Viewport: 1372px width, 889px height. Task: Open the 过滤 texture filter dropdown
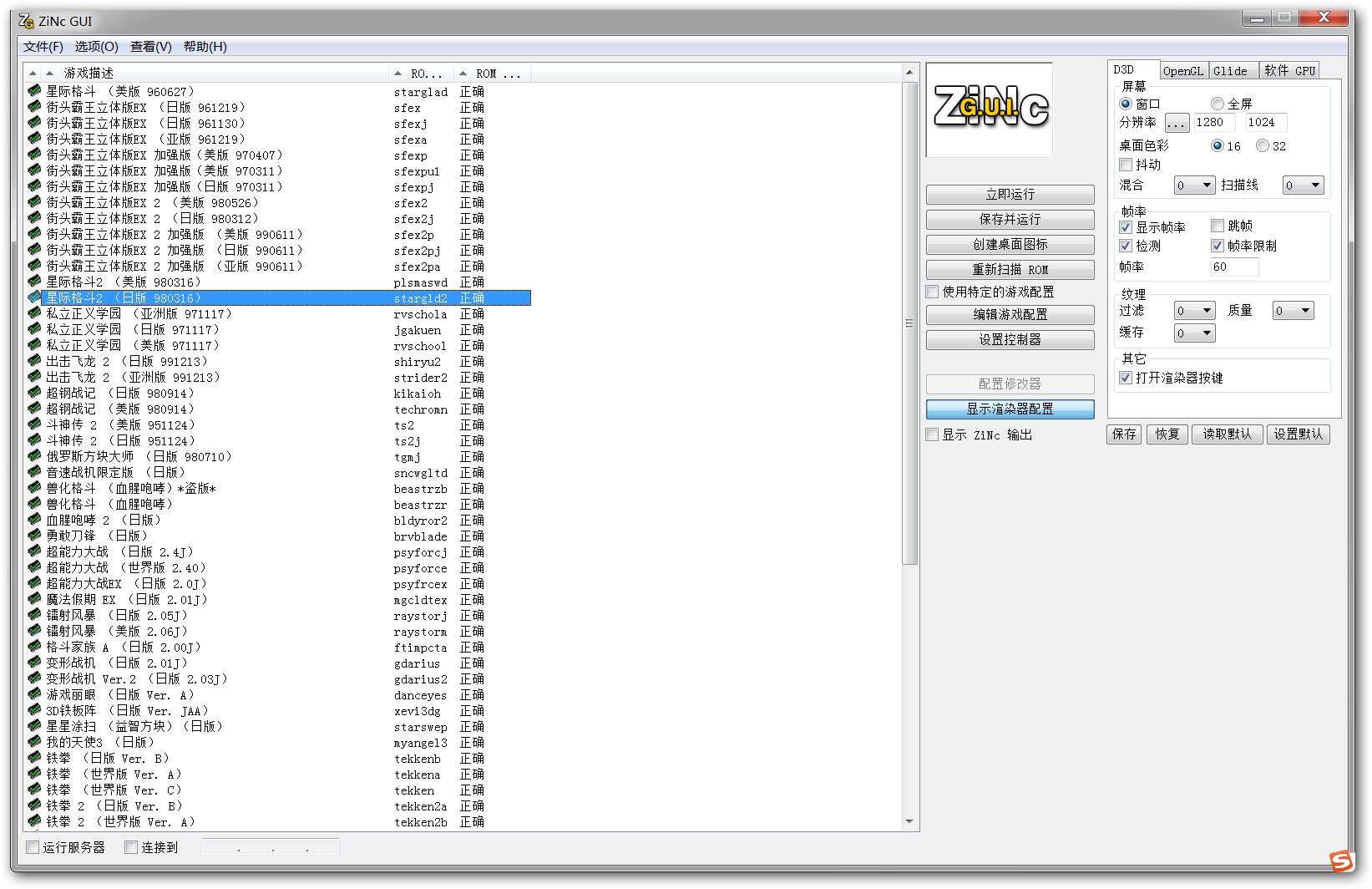(x=1194, y=311)
